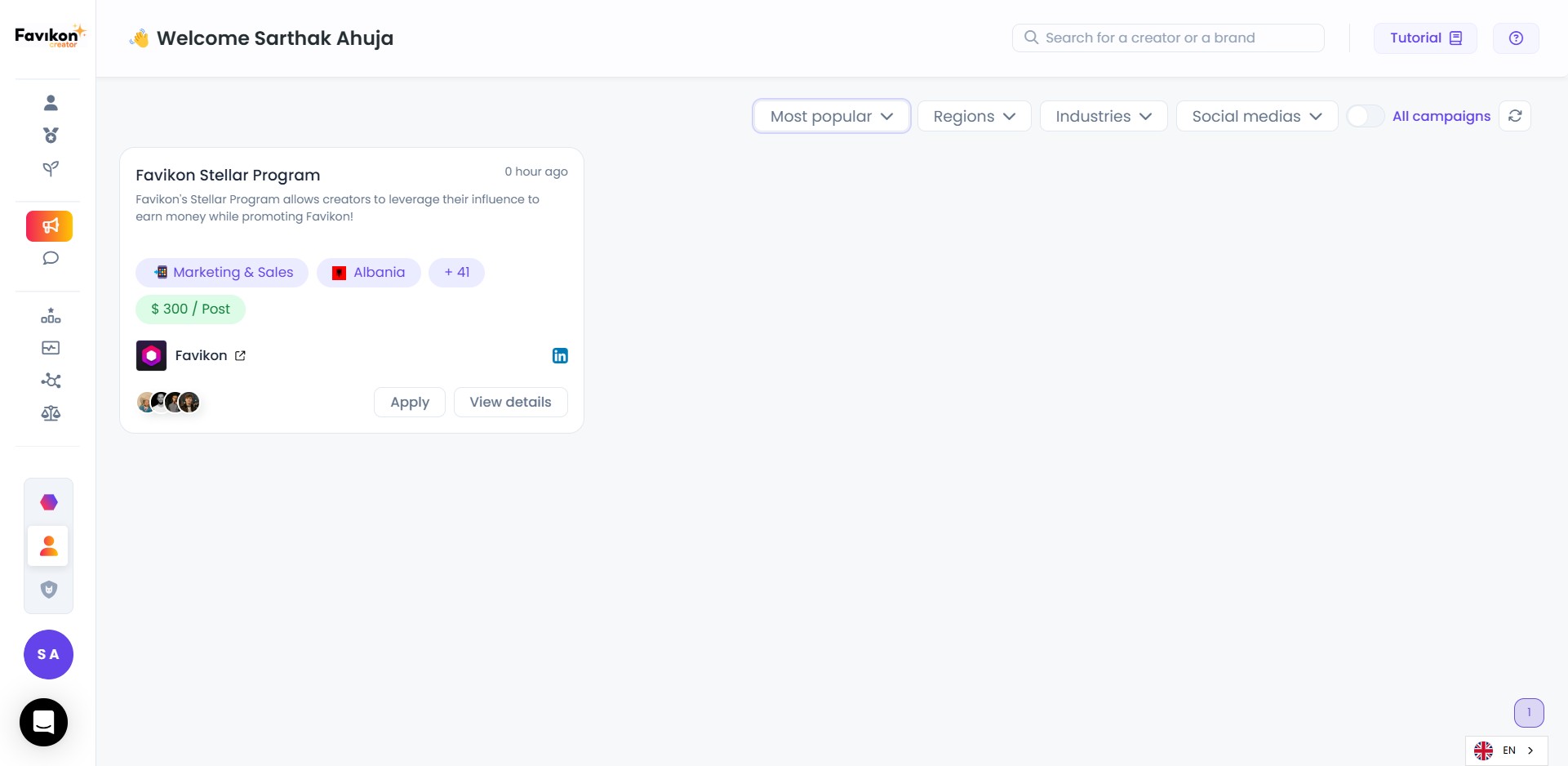Screen dimensions: 1568x766
Task: Open the profile person icon in sidebar
Action: (51, 103)
